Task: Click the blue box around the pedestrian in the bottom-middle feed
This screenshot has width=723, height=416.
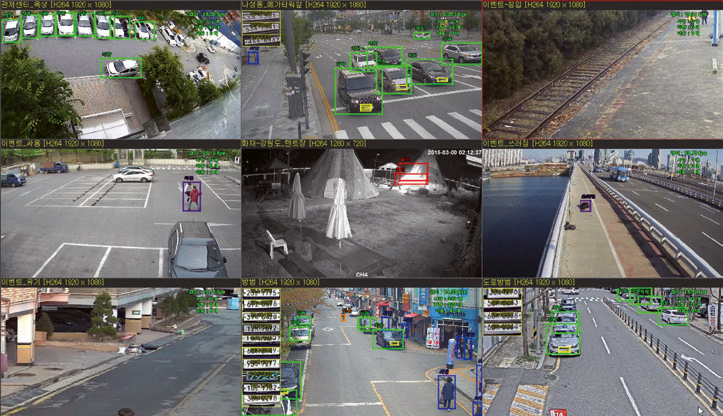Action: [447, 391]
